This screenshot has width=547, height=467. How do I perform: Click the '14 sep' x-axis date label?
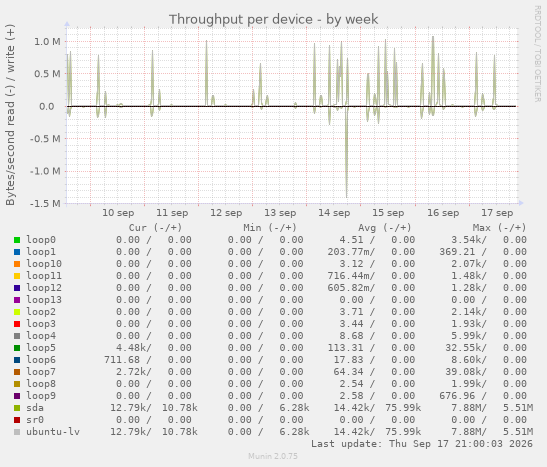click(x=334, y=213)
